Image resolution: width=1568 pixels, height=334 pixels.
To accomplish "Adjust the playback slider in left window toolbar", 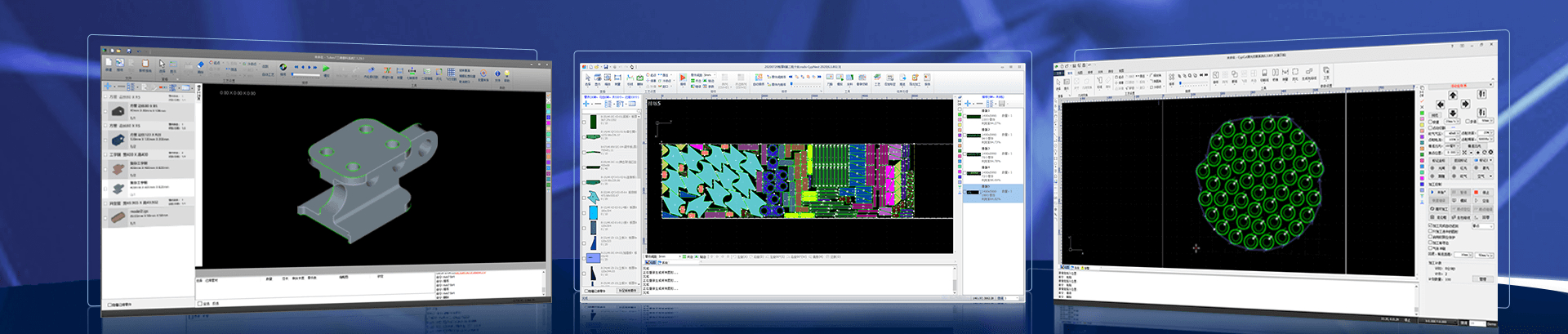I will (x=305, y=74).
